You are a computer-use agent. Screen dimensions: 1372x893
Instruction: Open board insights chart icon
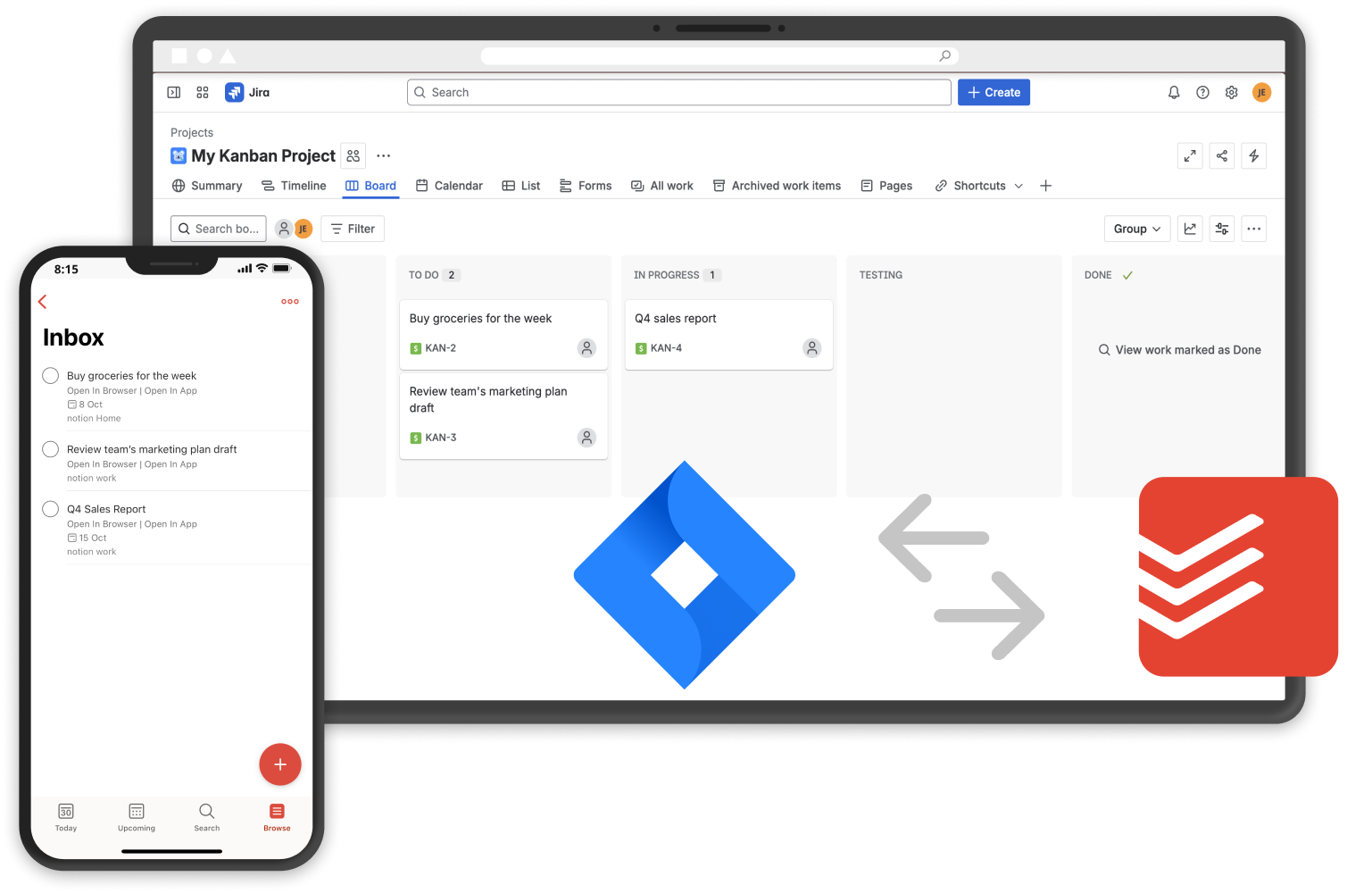point(1190,229)
